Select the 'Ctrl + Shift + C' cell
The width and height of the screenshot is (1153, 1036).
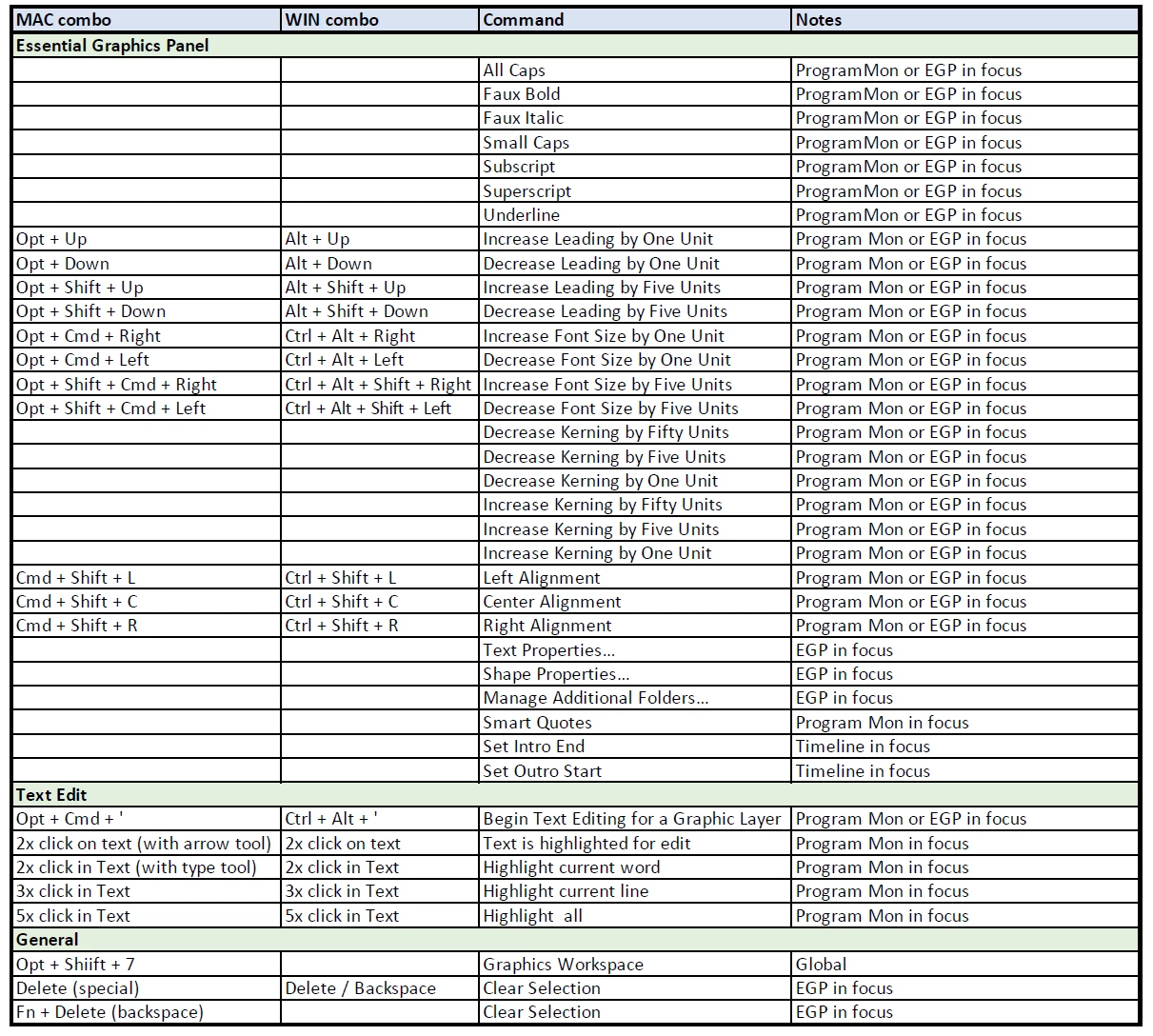point(380,602)
